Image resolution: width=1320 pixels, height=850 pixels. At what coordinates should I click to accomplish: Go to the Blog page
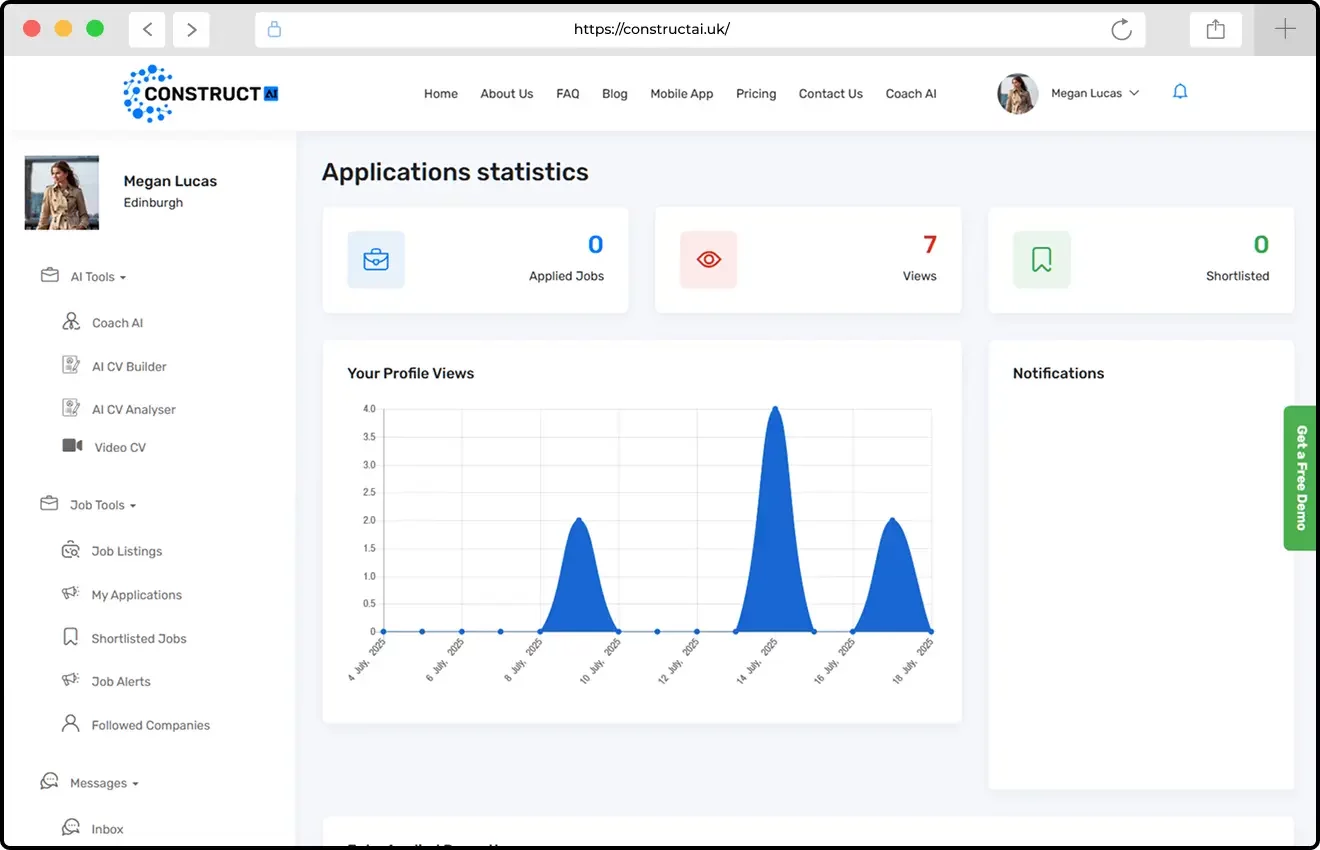pyautogui.click(x=615, y=94)
